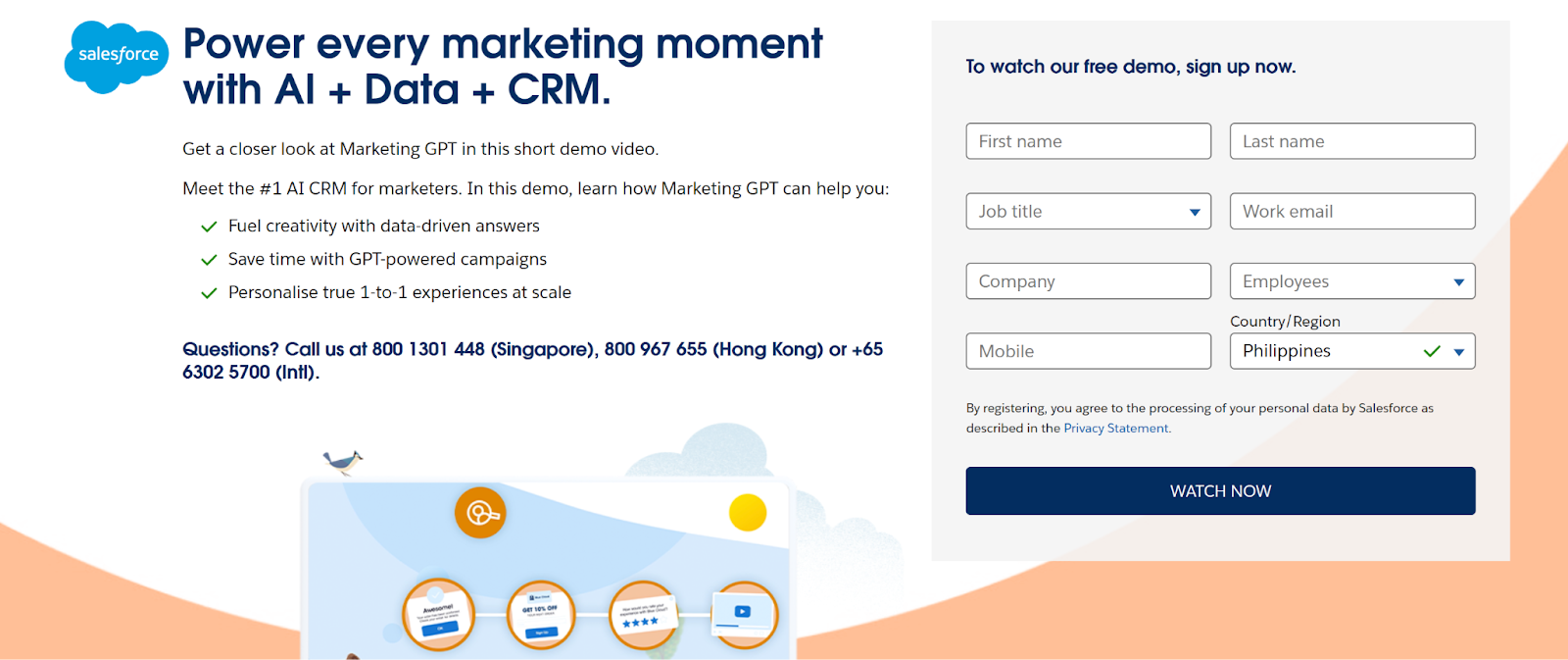Image resolution: width=1568 pixels, height=660 pixels.
Task: Click the bird perched on the illustration
Action: tap(343, 461)
